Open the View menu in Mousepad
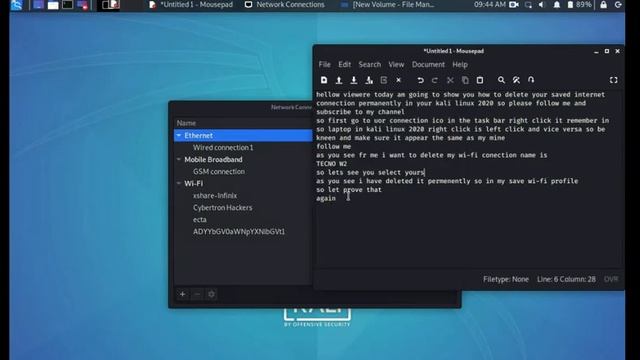 [396, 64]
